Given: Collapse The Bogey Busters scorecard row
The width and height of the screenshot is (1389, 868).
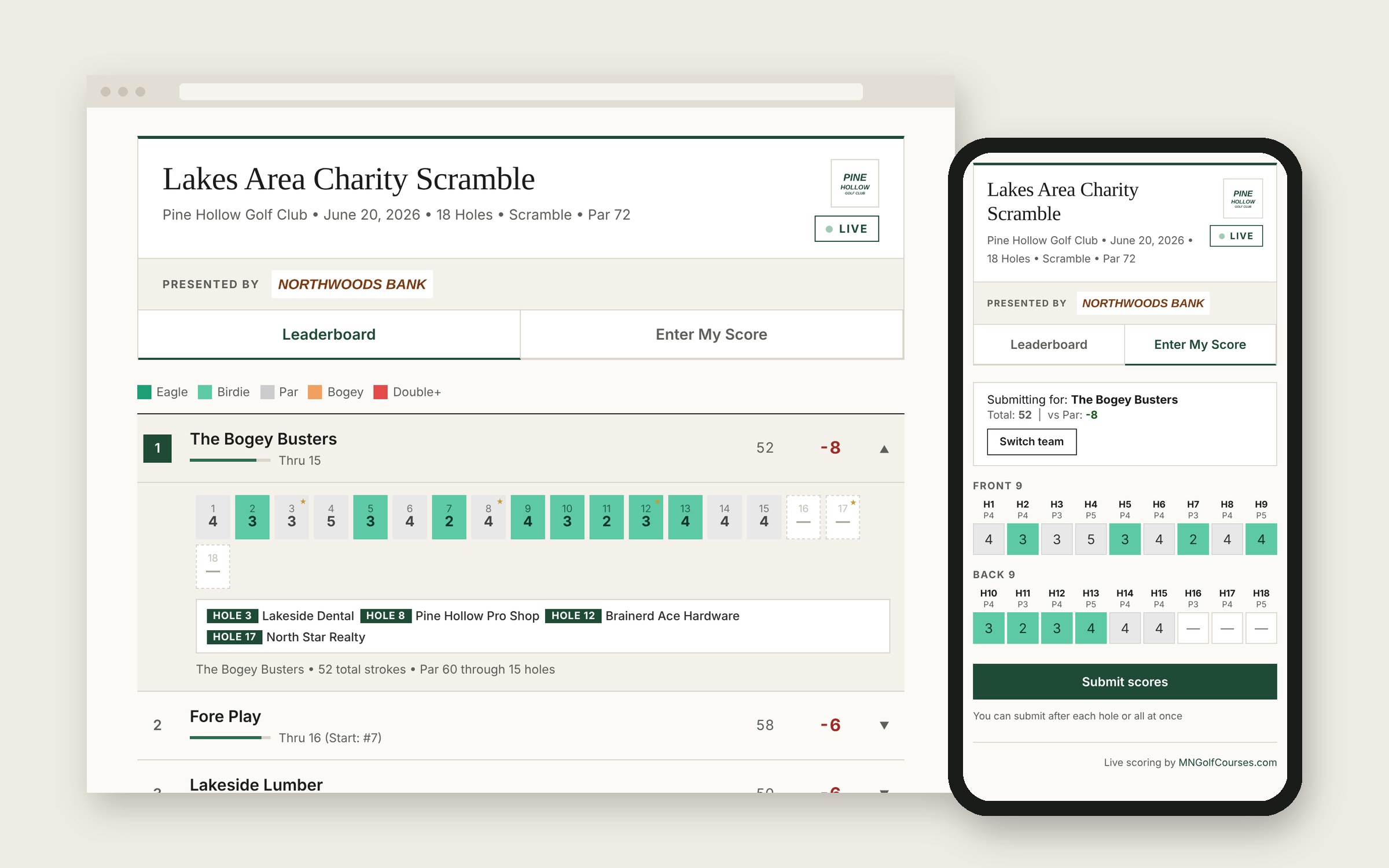Looking at the screenshot, I should [x=884, y=449].
